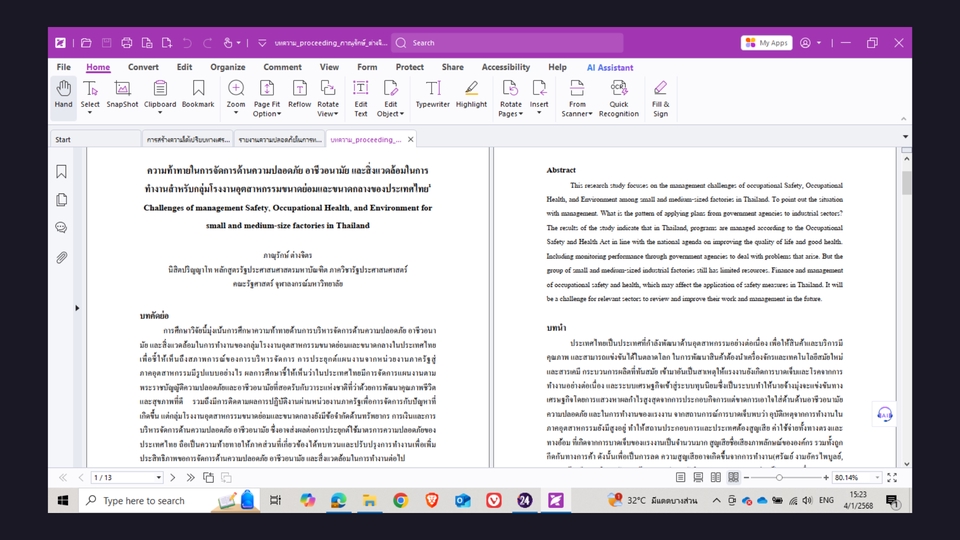The height and width of the screenshot is (540, 960).
Task: Toggle single page view mode
Action: point(680,478)
